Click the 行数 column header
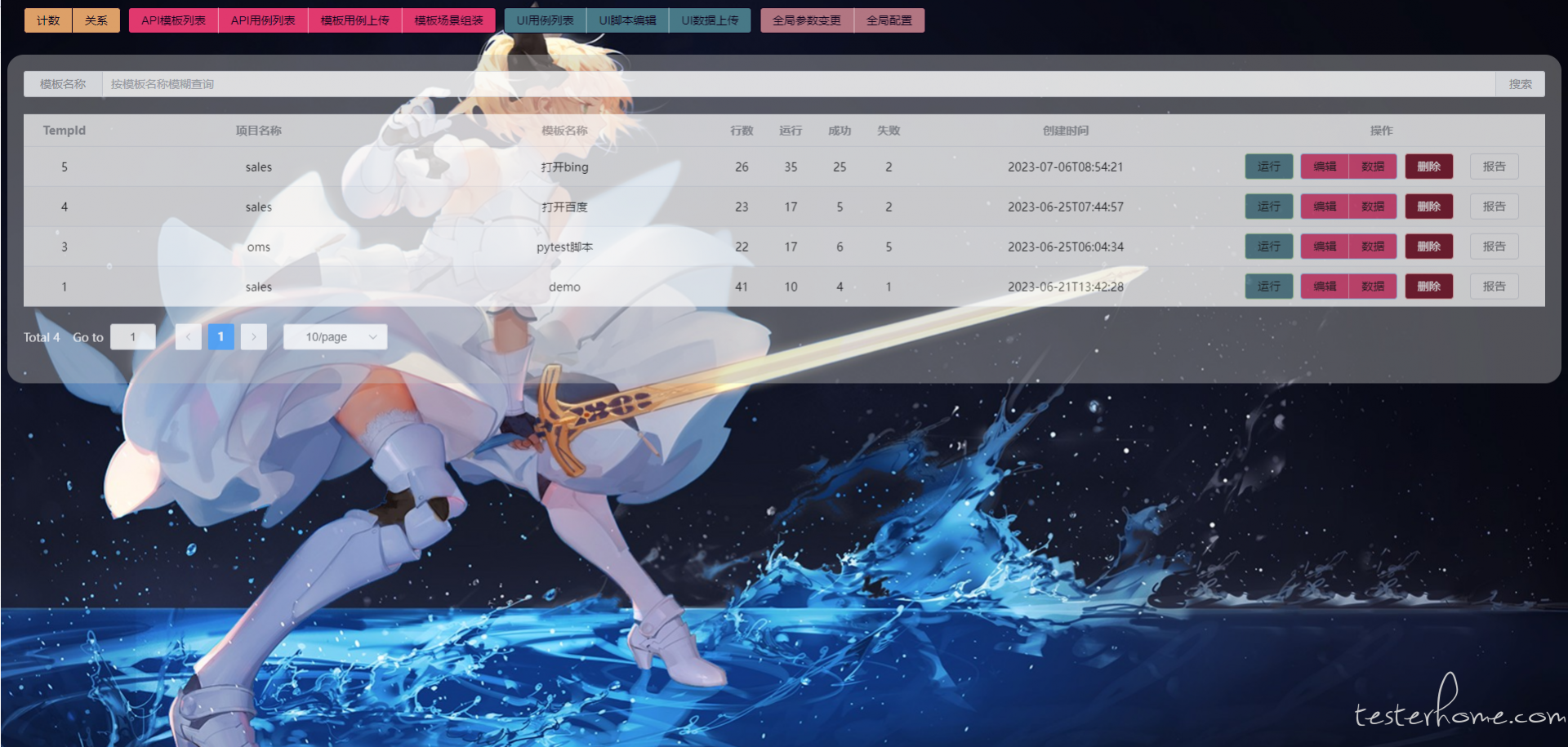Screen dimensions: 1568x747 click(x=742, y=131)
